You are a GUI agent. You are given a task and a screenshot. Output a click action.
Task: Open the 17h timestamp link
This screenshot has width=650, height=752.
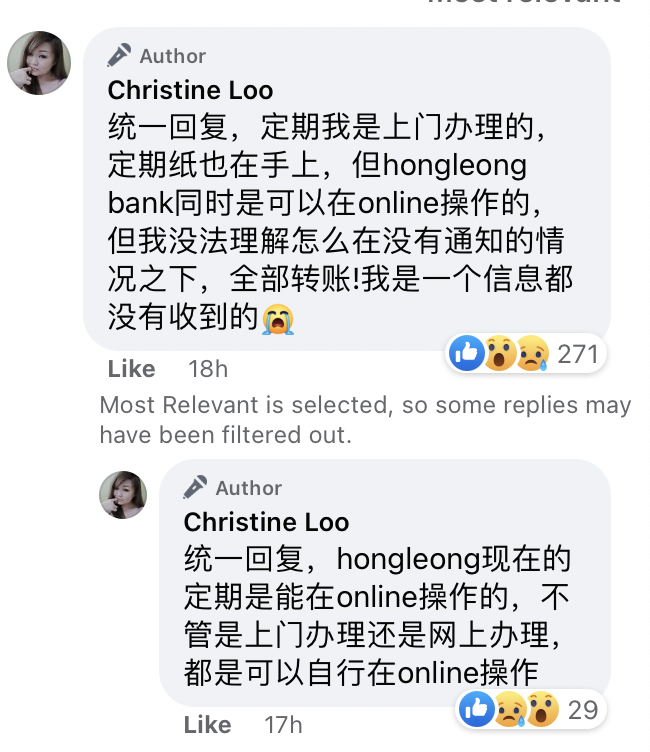pos(283,724)
